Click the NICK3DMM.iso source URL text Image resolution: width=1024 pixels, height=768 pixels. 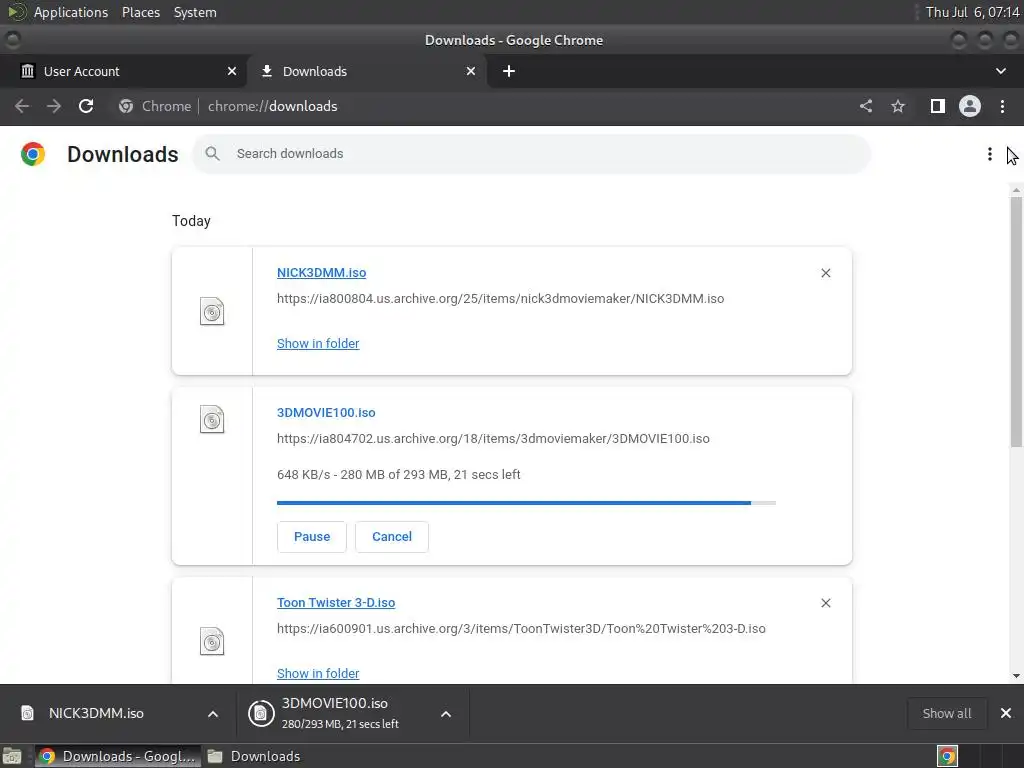pos(500,298)
